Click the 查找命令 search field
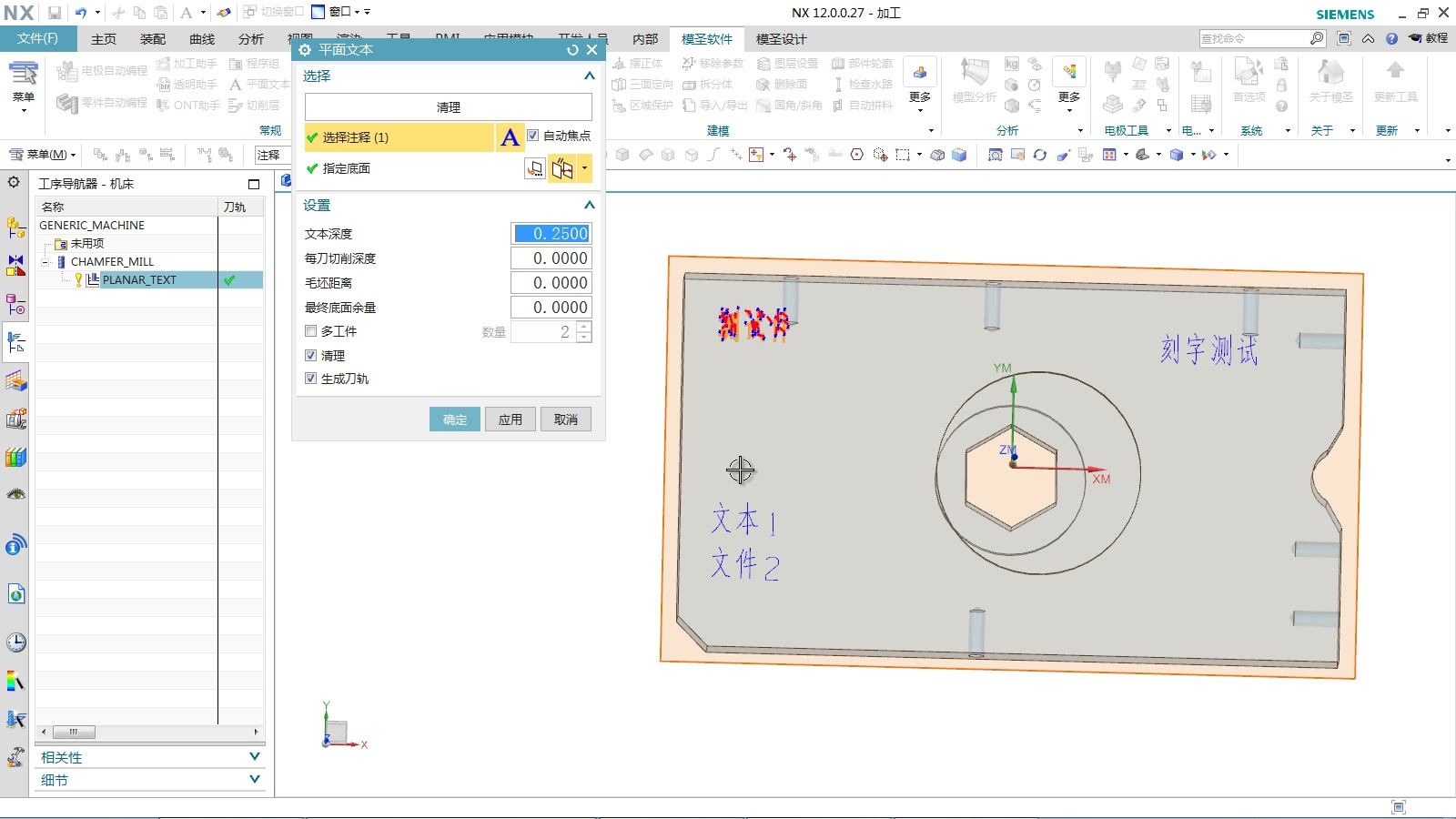The height and width of the screenshot is (819, 1456). 1254,38
